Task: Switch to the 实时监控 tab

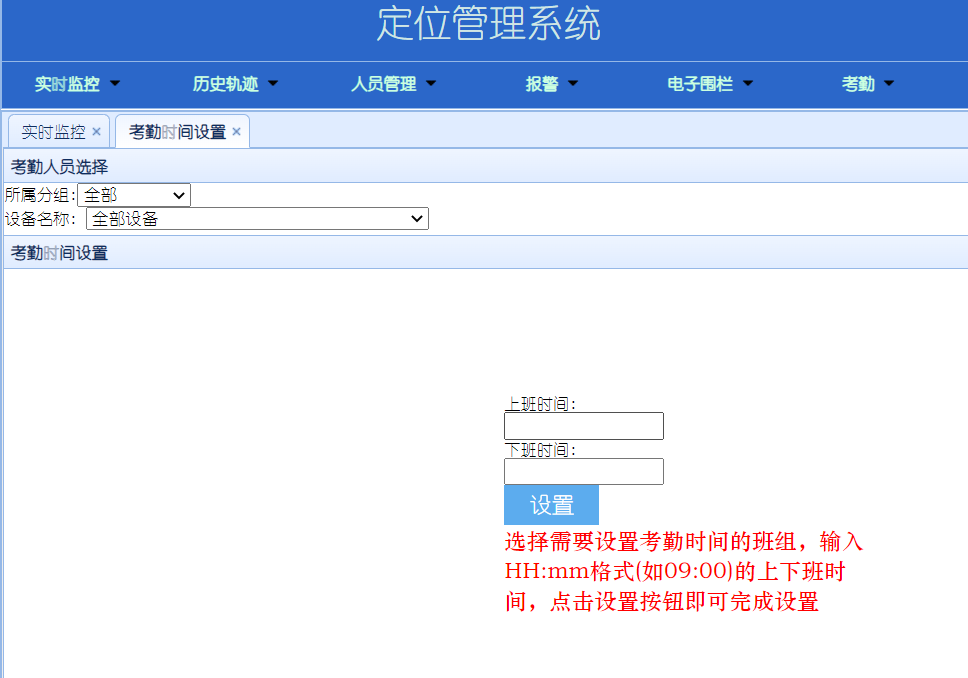Action: [53, 132]
